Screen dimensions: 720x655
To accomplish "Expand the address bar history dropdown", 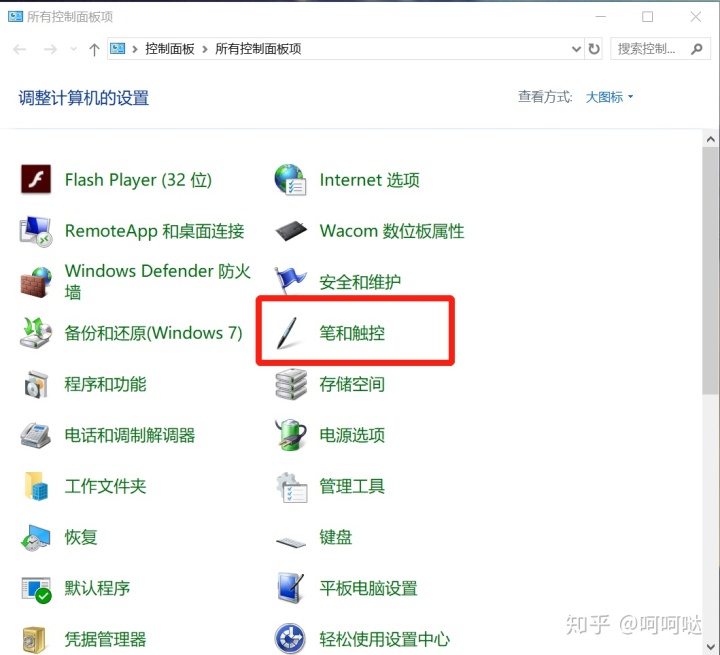I will pos(576,49).
